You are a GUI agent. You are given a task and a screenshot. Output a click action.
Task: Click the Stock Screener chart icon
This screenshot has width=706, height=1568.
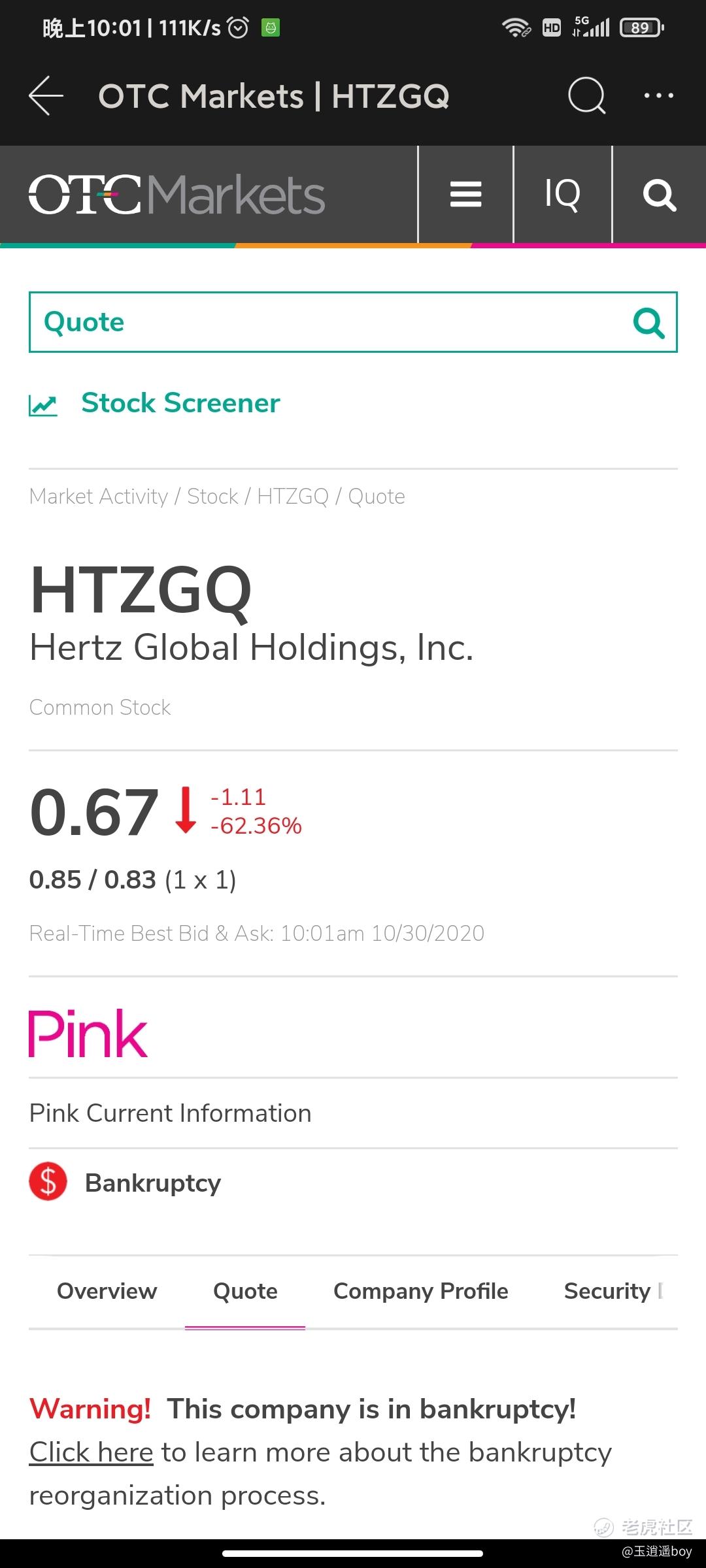pyautogui.click(x=43, y=405)
